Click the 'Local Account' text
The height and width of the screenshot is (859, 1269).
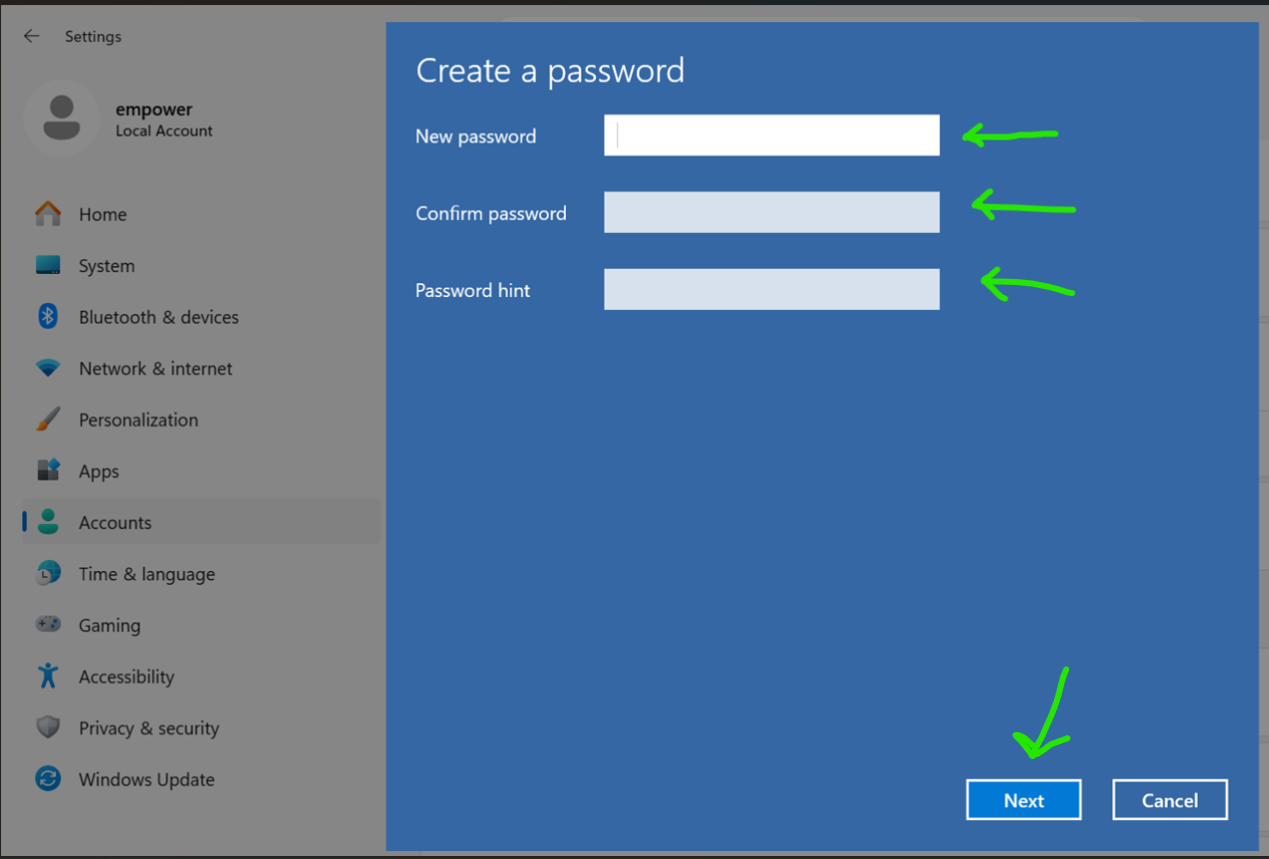pos(164,131)
